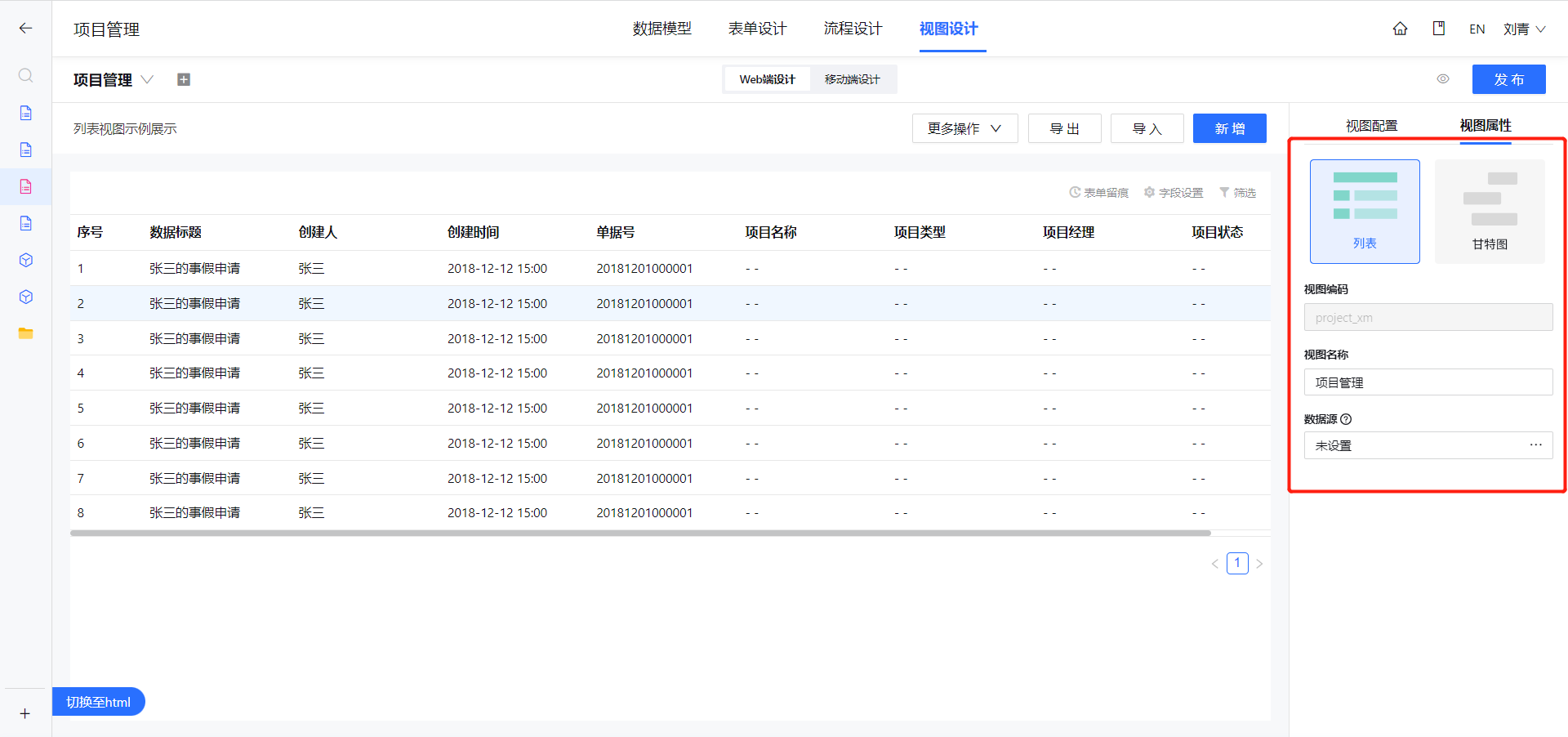Click the help icon next to 数据源
Screen dimensions: 1568x737
tap(1346, 419)
